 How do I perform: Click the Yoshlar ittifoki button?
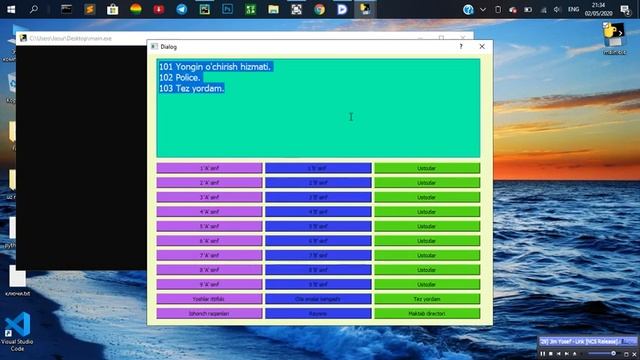(209, 299)
